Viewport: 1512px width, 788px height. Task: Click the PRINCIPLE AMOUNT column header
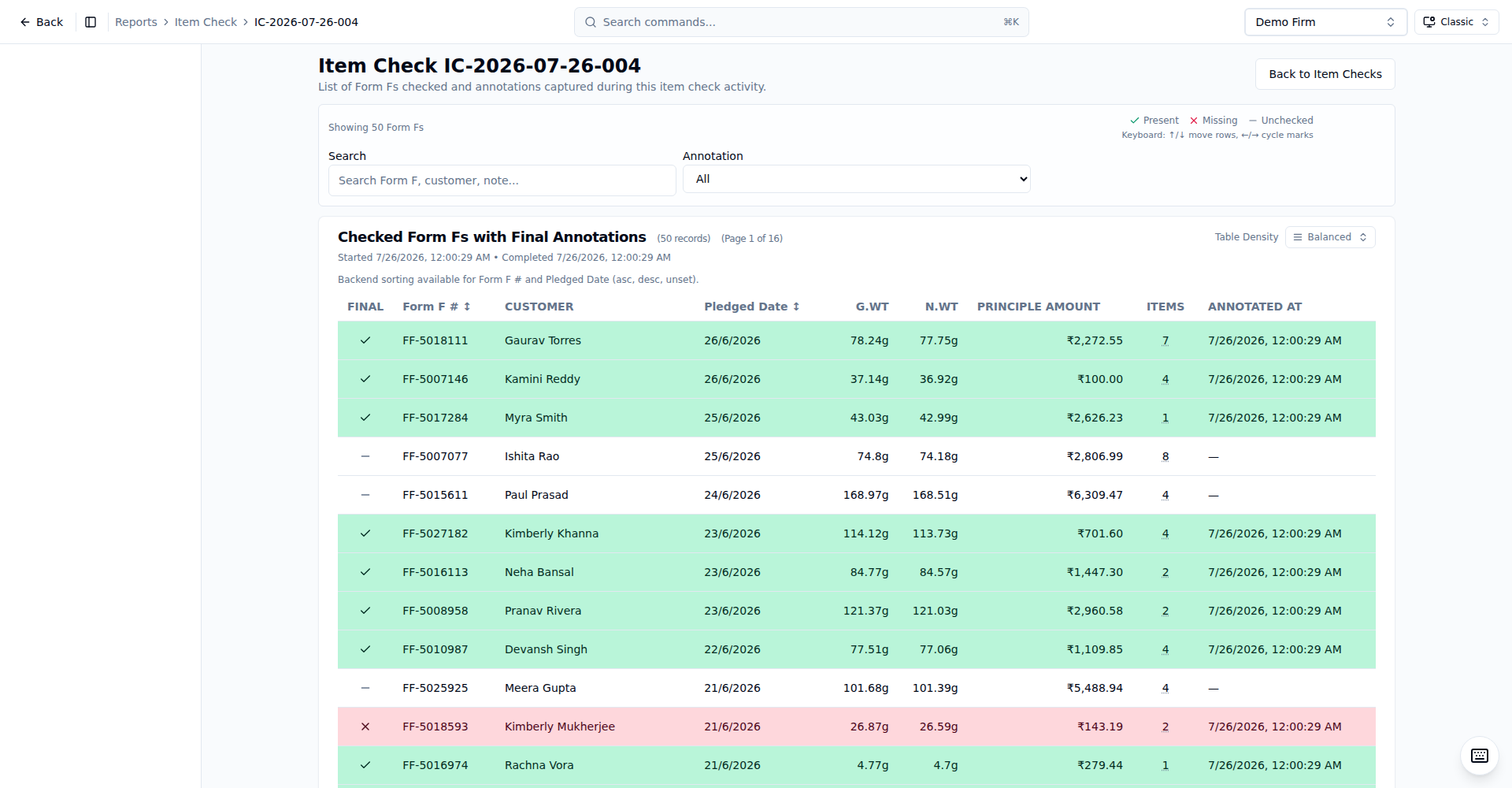(1038, 307)
